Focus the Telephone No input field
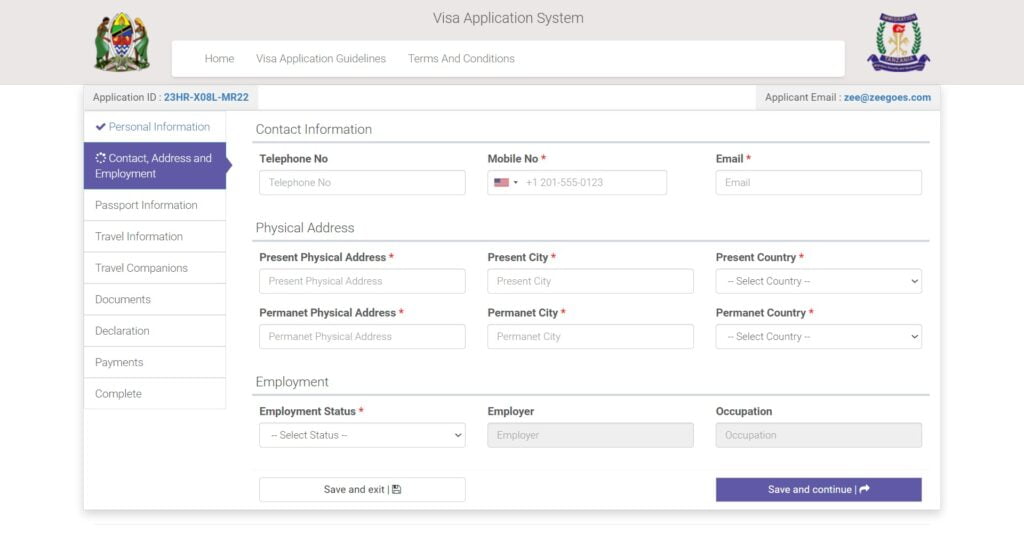Screen dimensions: 1024x535 (362, 183)
